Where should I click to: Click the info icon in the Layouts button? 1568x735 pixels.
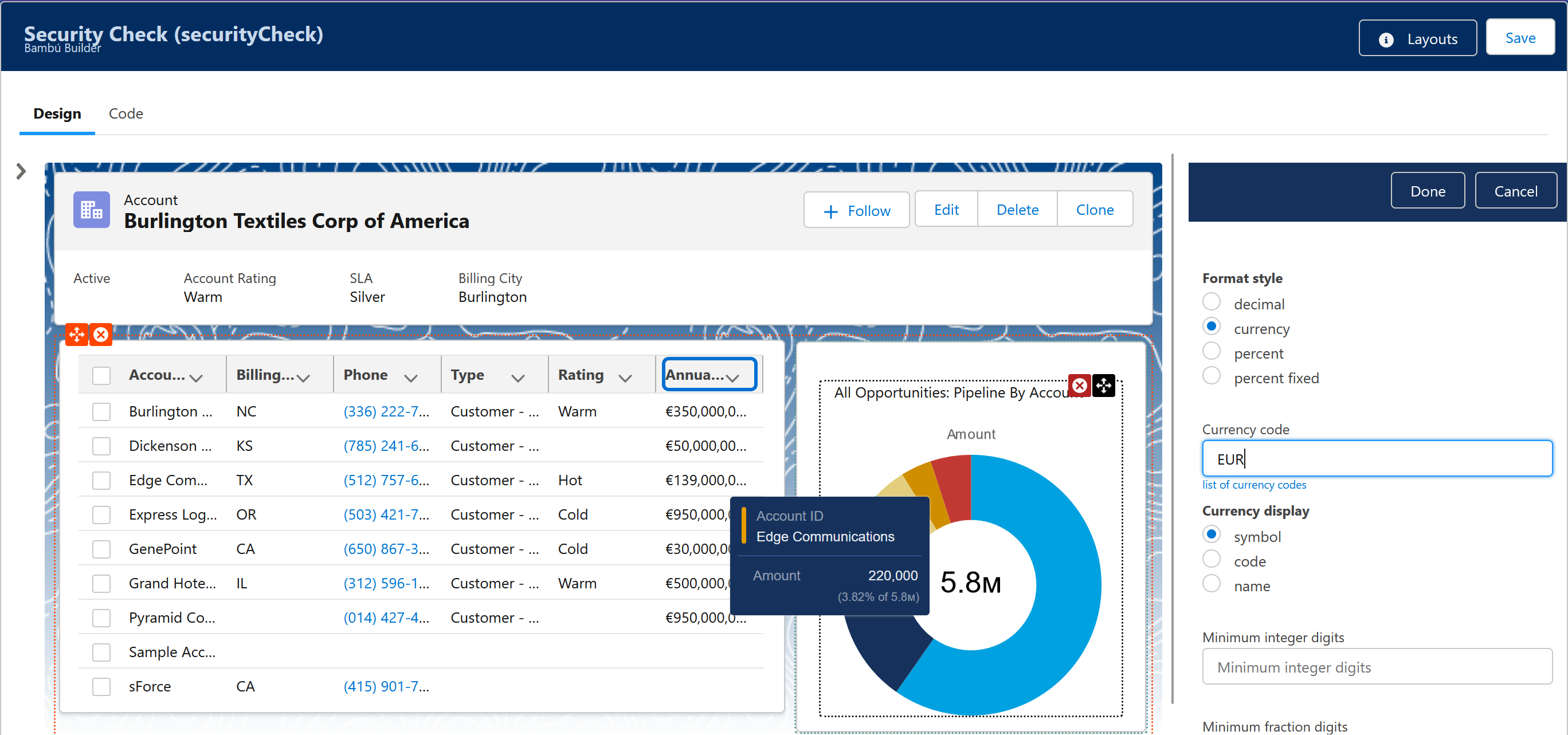[1385, 40]
